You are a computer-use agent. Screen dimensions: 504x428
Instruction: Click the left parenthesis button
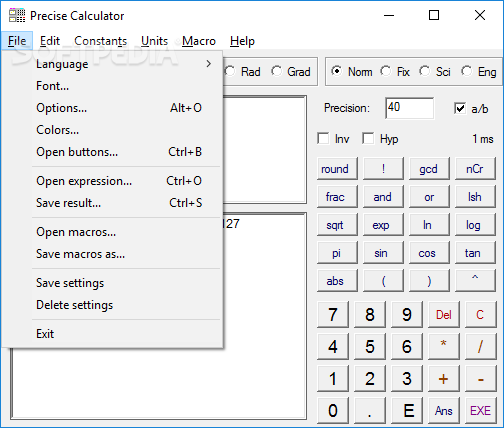383,281
